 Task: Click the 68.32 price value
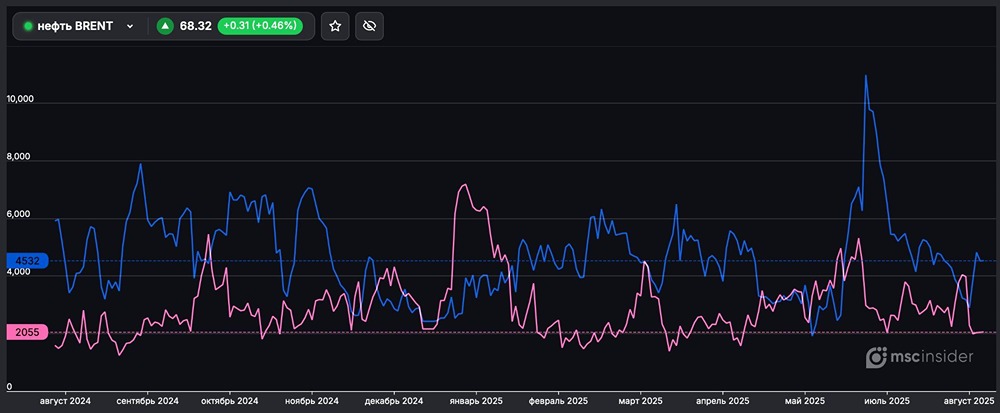[x=195, y=26]
